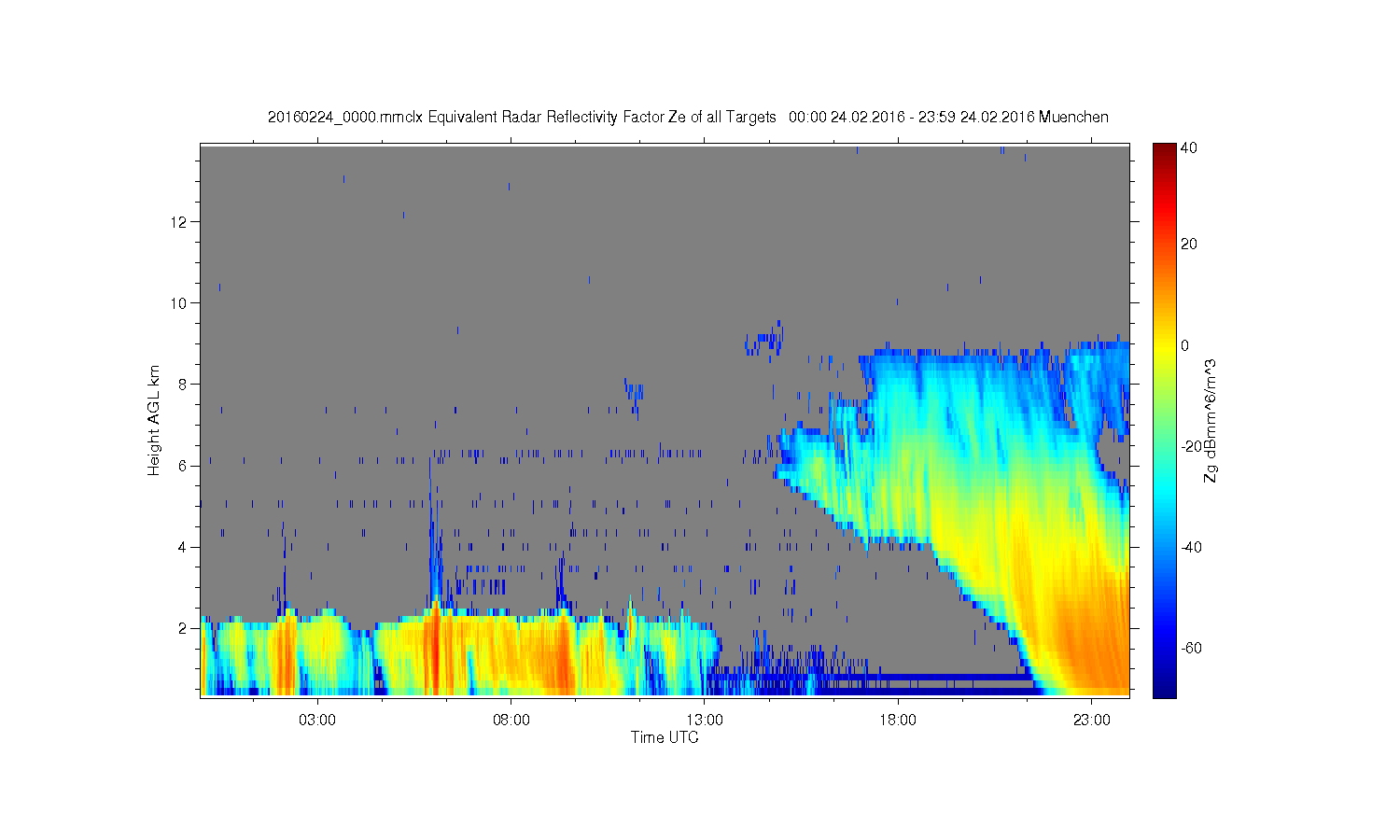Click the colorbar tick value '0'
Viewport: 1400px width, 840px height.
click(1185, 345)
